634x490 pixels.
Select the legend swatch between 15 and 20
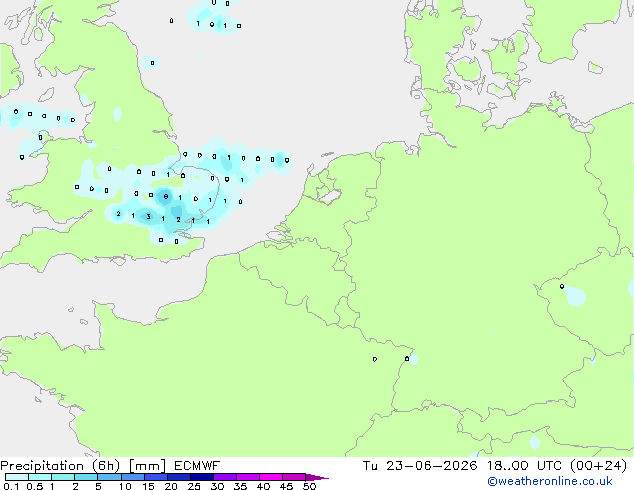[156, 477]
